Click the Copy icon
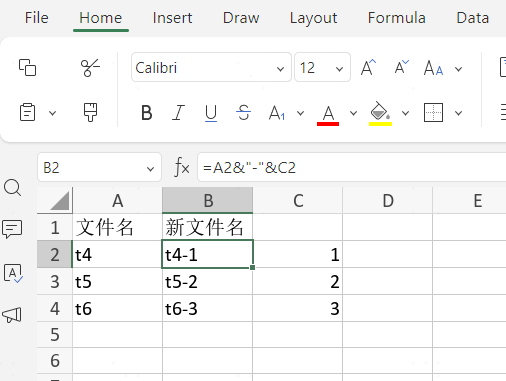Screen dimensions: 506x381 (x=27, y=68)
